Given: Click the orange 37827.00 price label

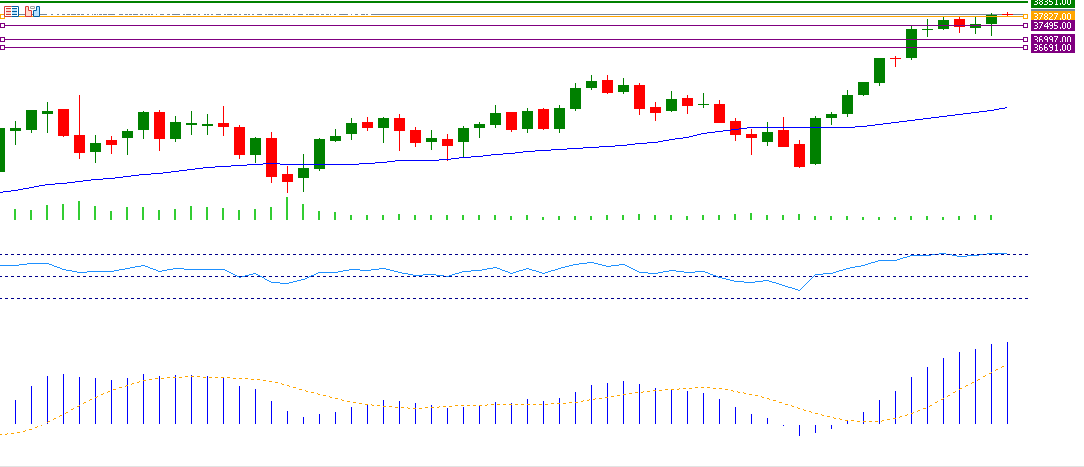Looking at the screenshot, I should pos(1054,16).
